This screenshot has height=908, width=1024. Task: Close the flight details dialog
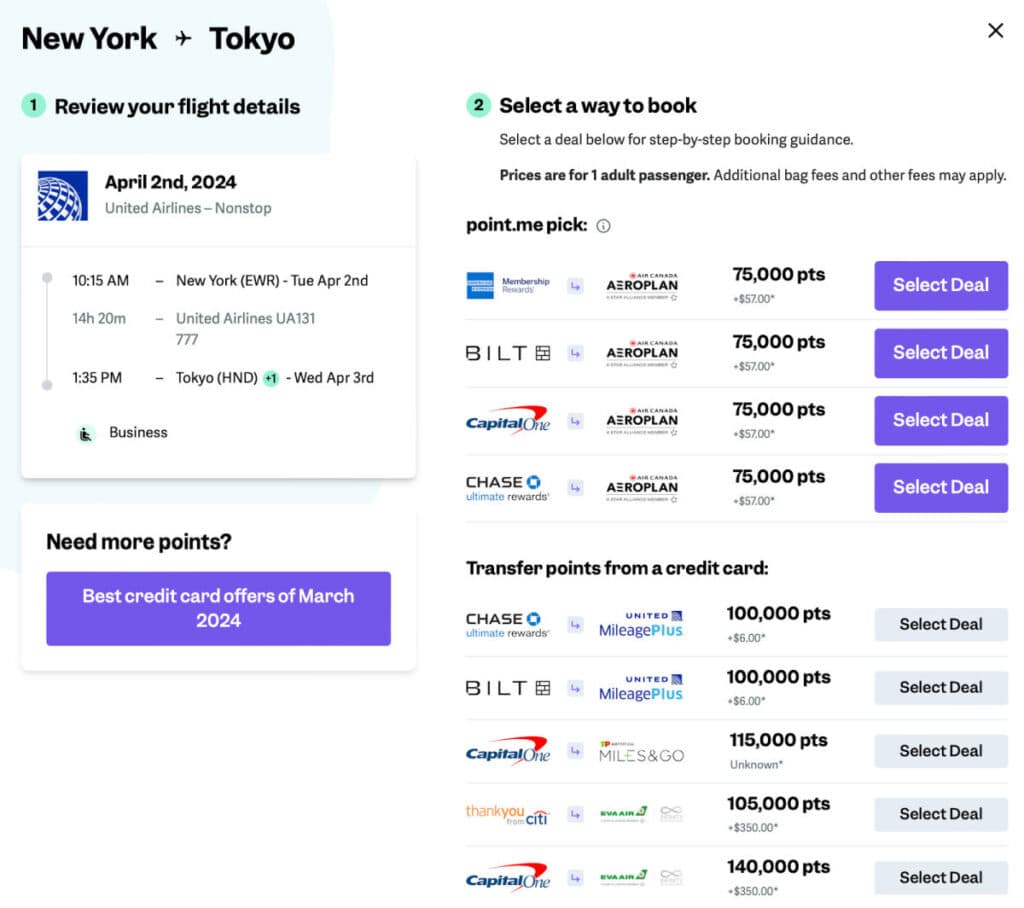(x=995, y=31)
